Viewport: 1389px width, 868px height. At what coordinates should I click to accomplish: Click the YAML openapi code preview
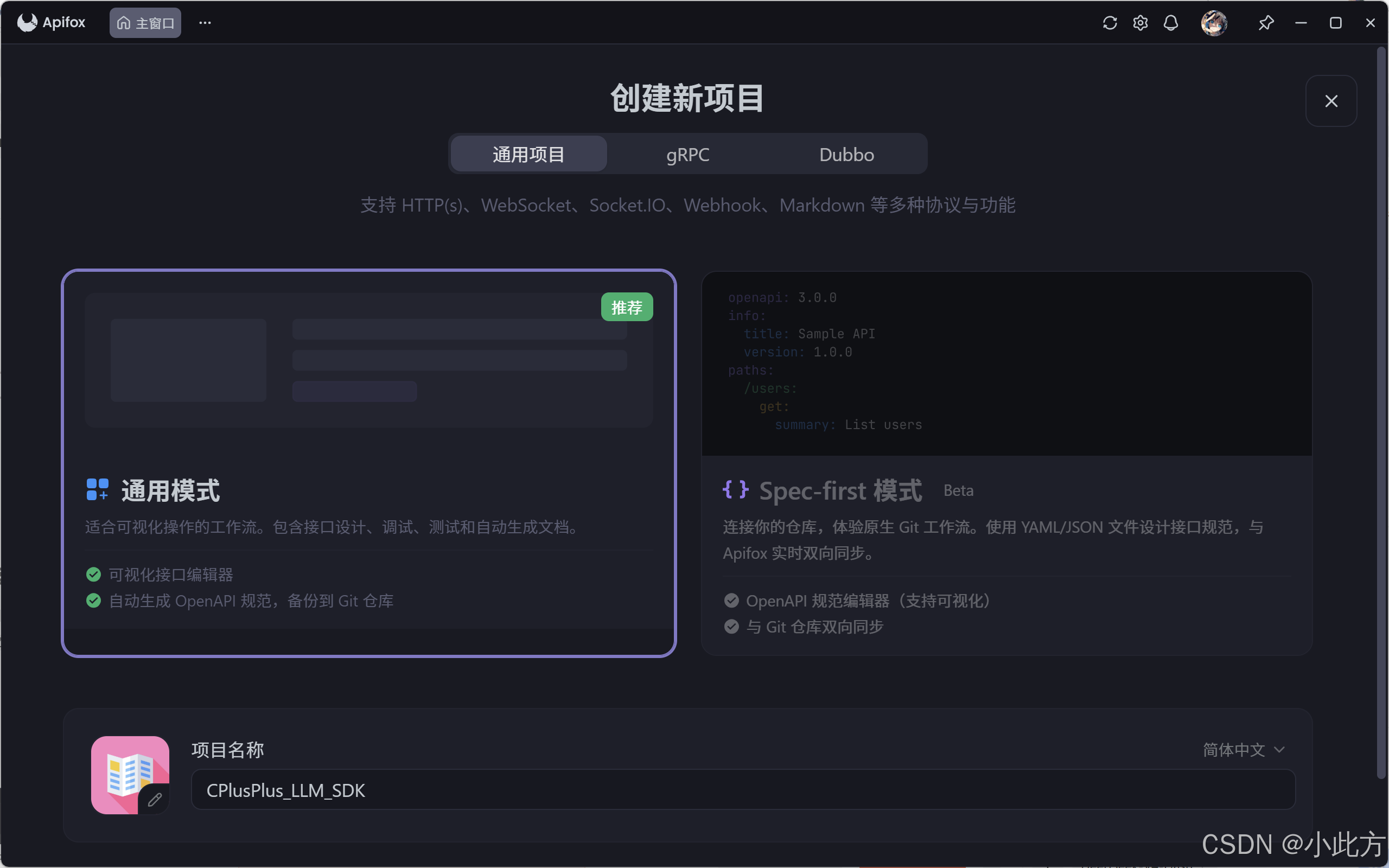pos(1006,363)
